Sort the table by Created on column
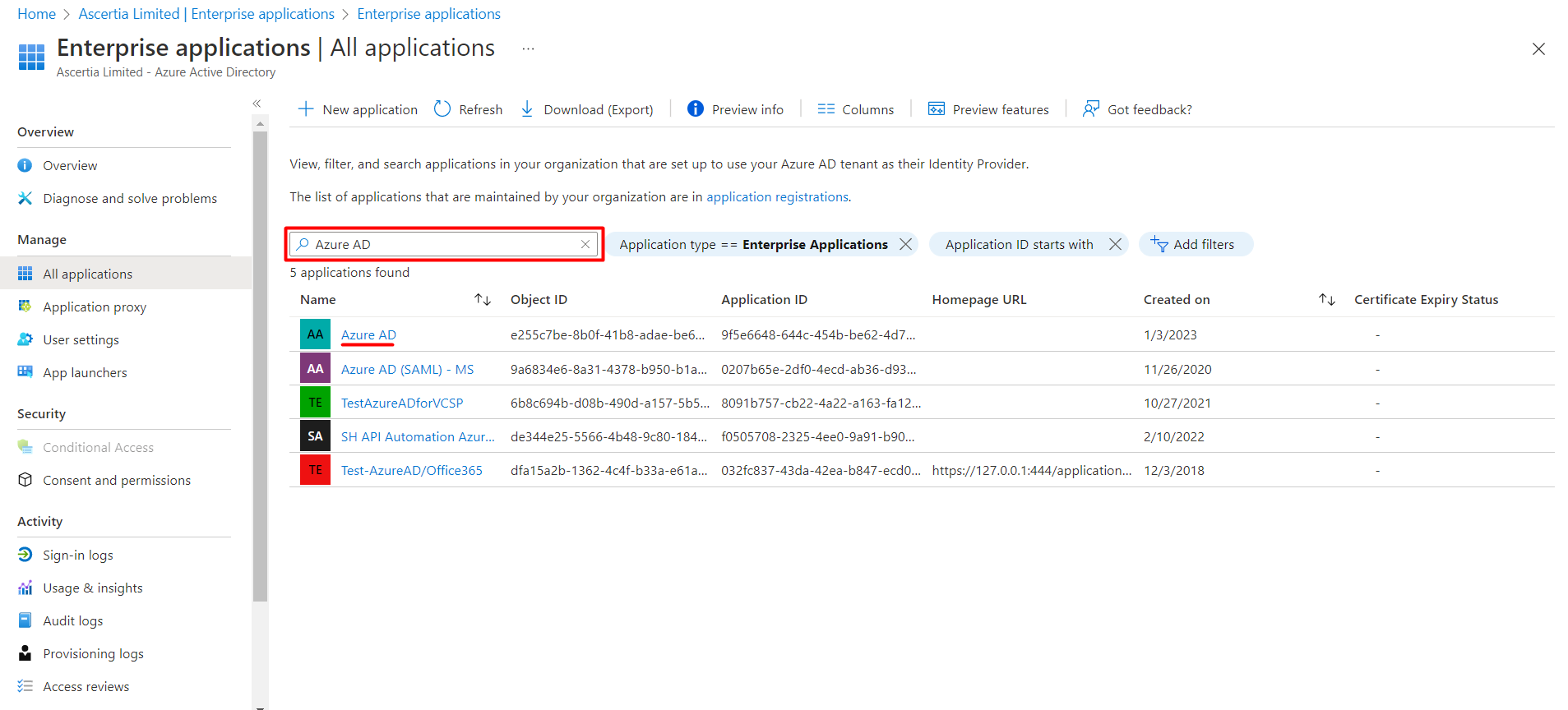The width and height of the screenshot is (1568, 710). point(1326,300)
